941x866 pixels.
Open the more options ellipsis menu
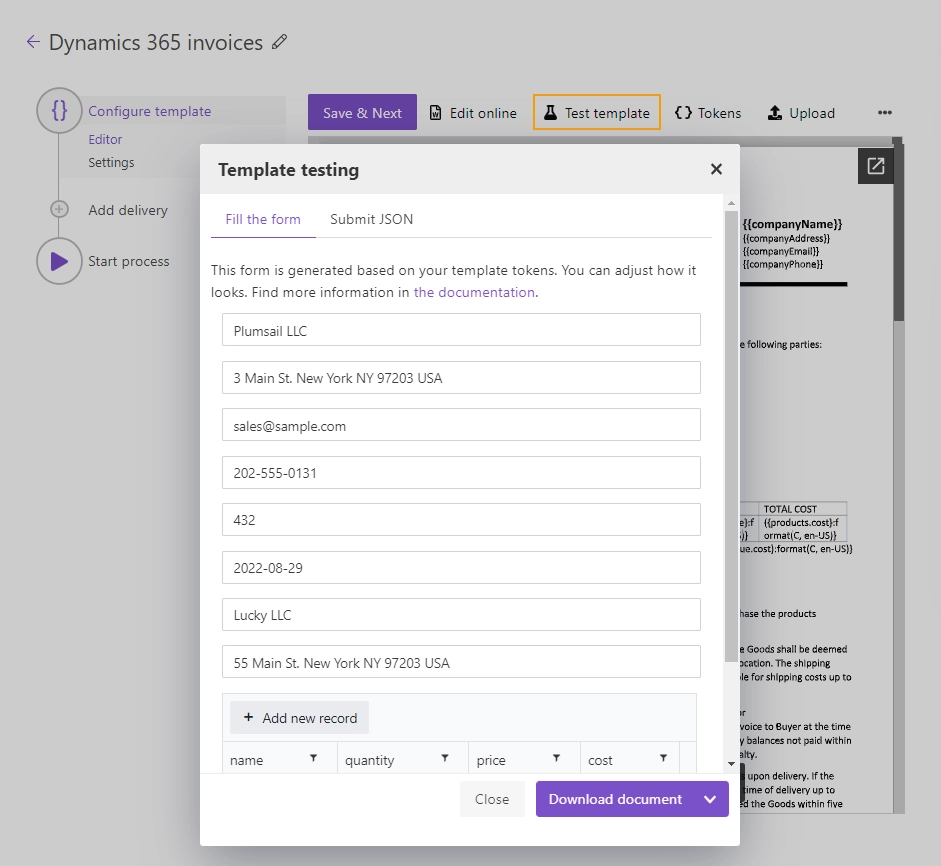pyautogui.click(x=884, y=113)
